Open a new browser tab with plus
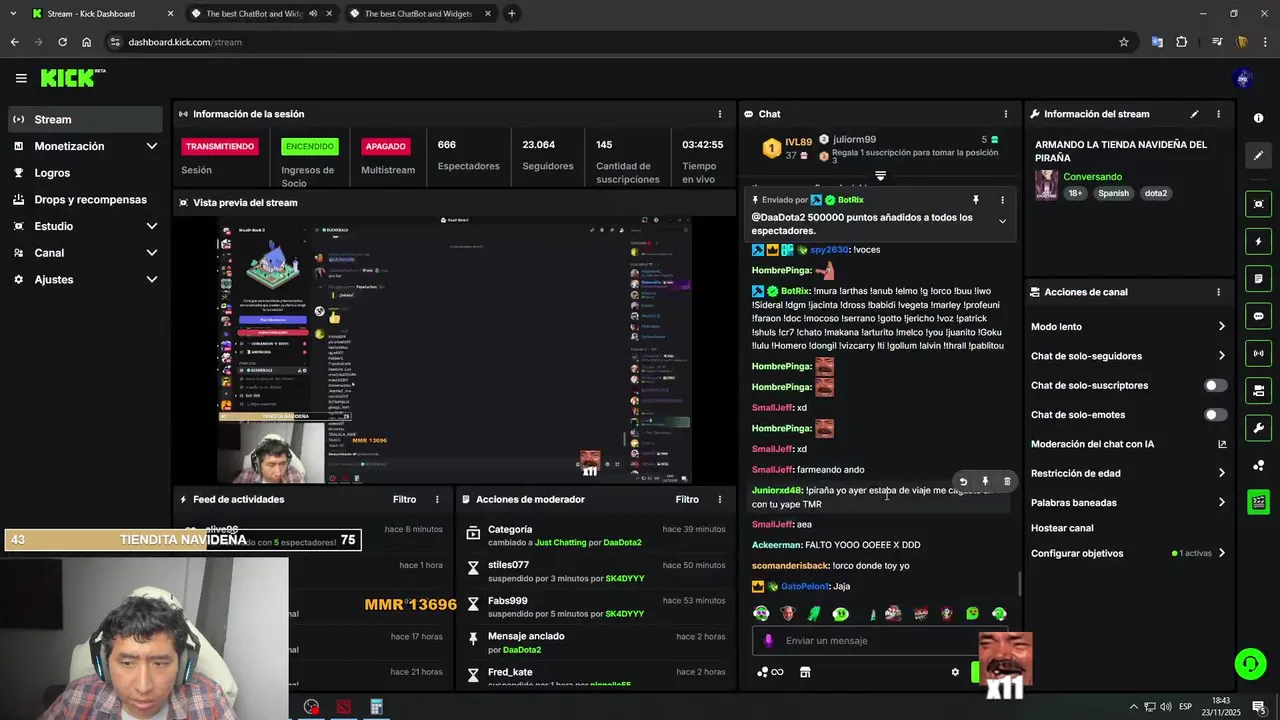The height and width of the screenshot is (720, 1280). click(511, 14)
